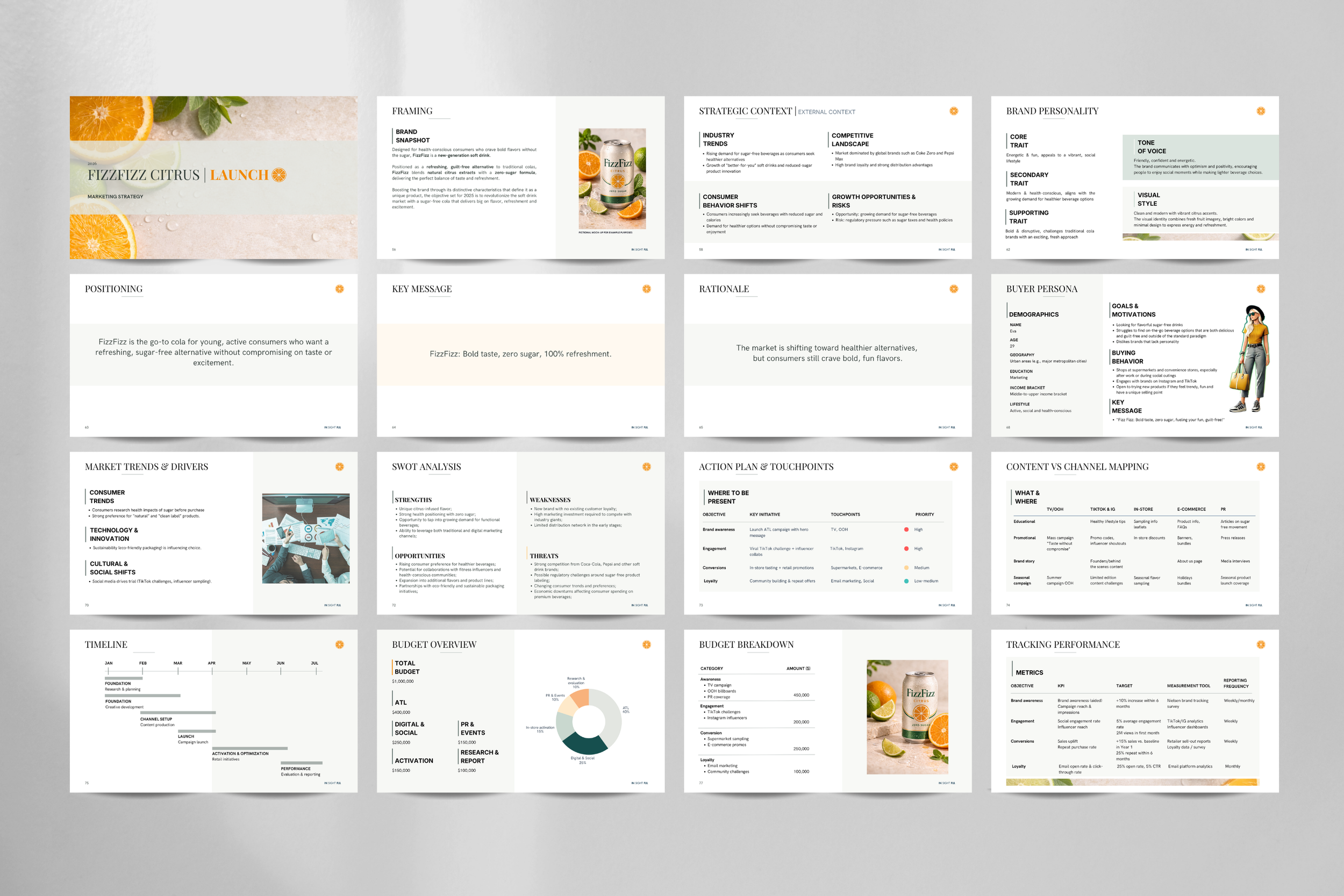This screenshot has height=896, width=1344.
Task: Select the office desk photo on Market Trends
Action: click(306, 538)
